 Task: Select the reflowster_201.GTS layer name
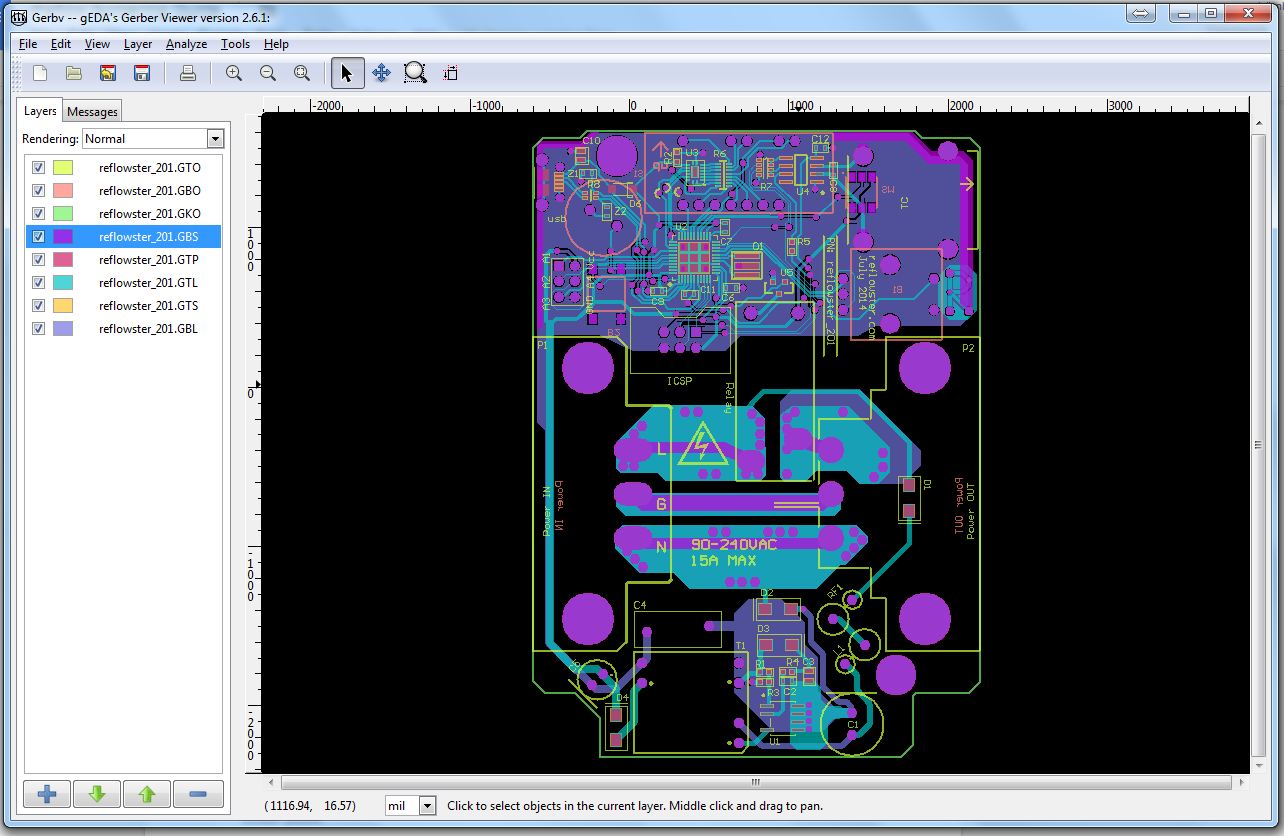tap(149, 306)
